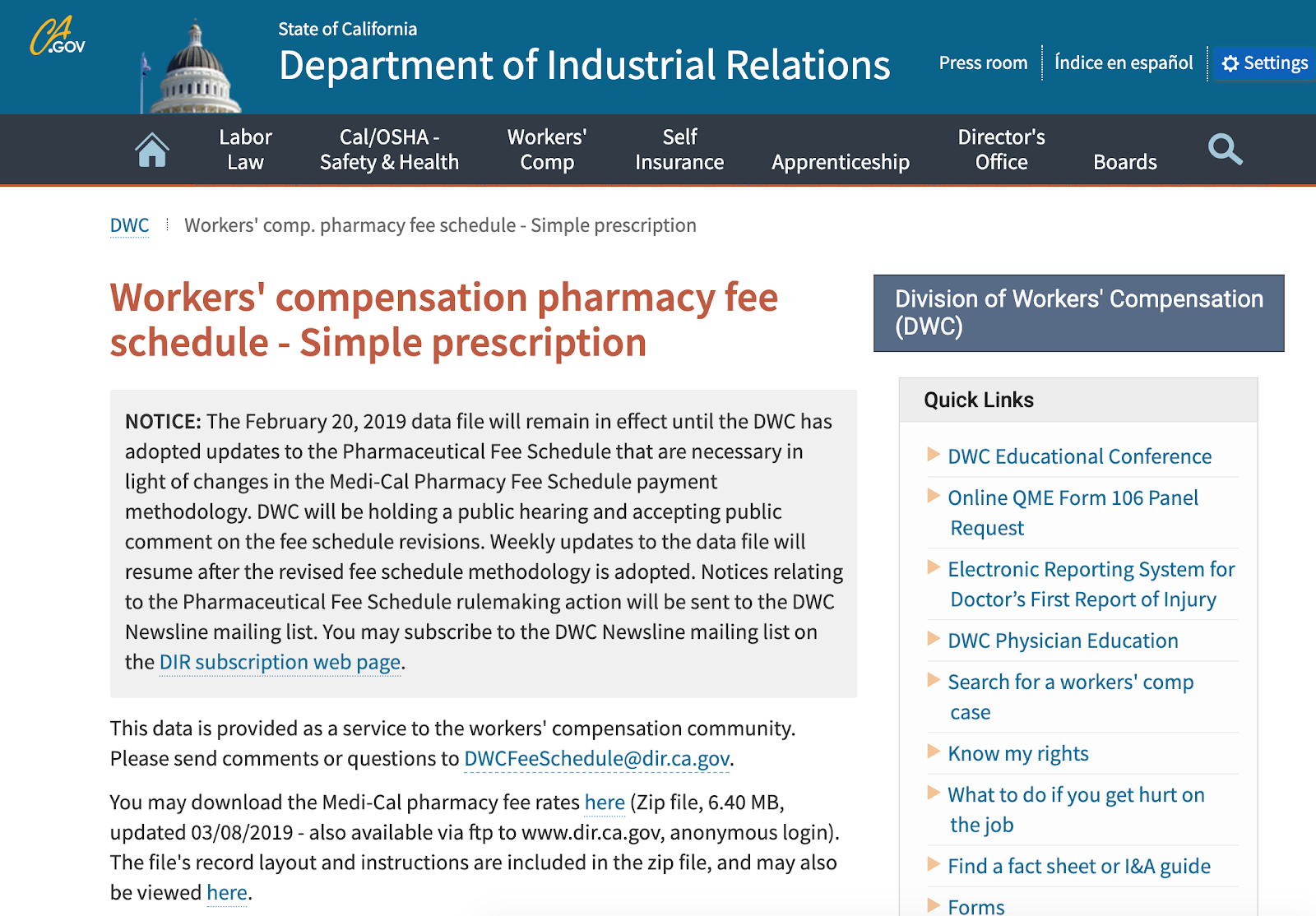Open Online QME Form 106 Panel Request

pos(1073,512)
